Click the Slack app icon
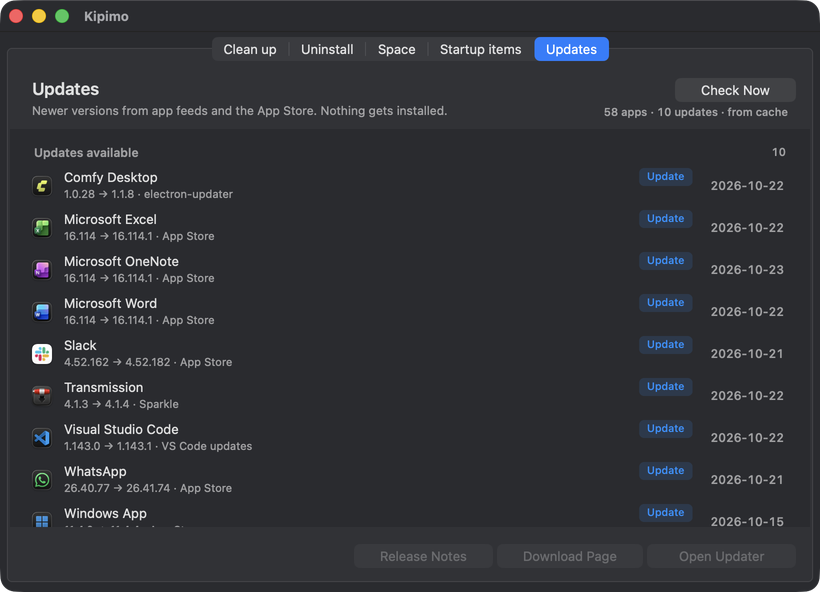 pyautogui.click(x=42, y=354)
